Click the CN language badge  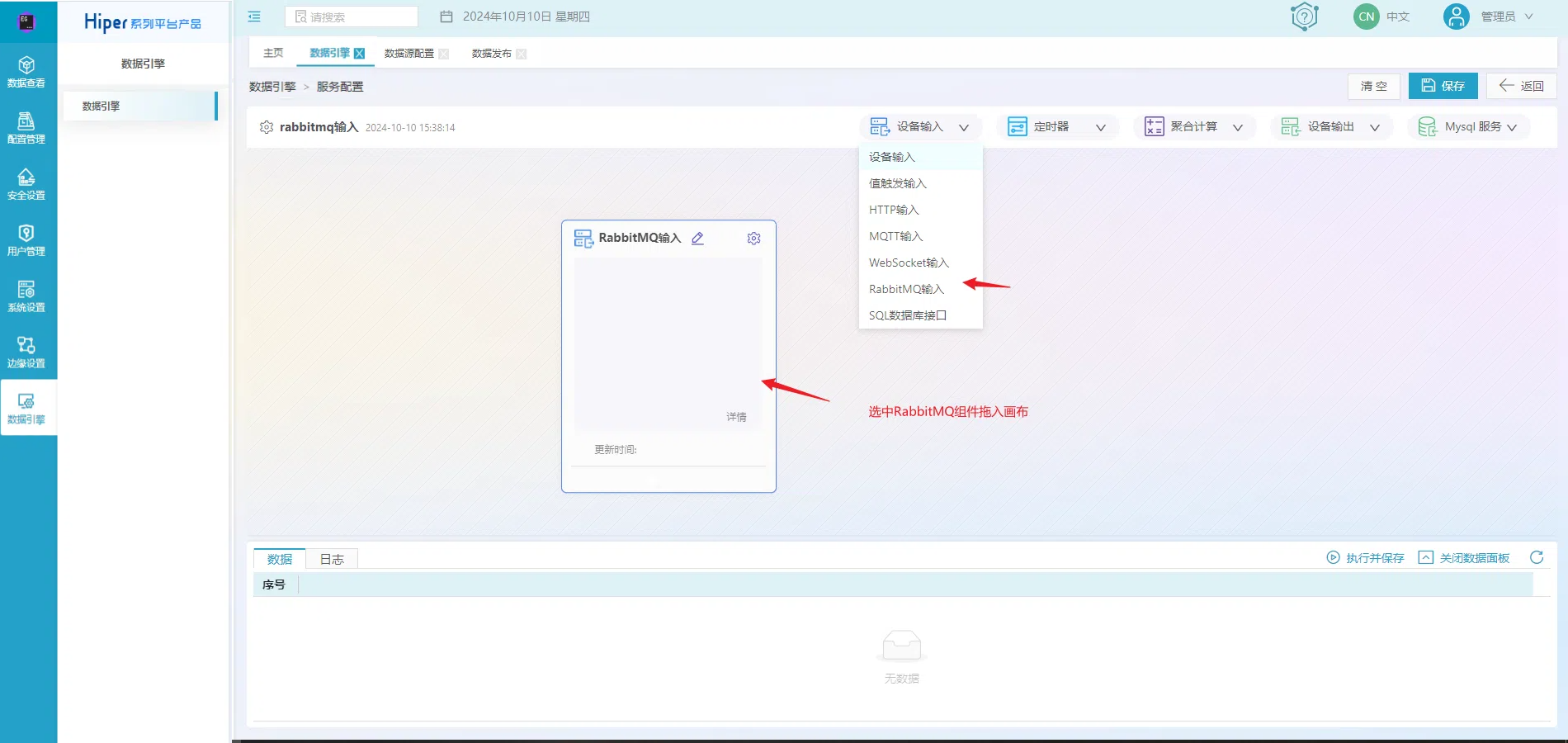coord(1367,17)
